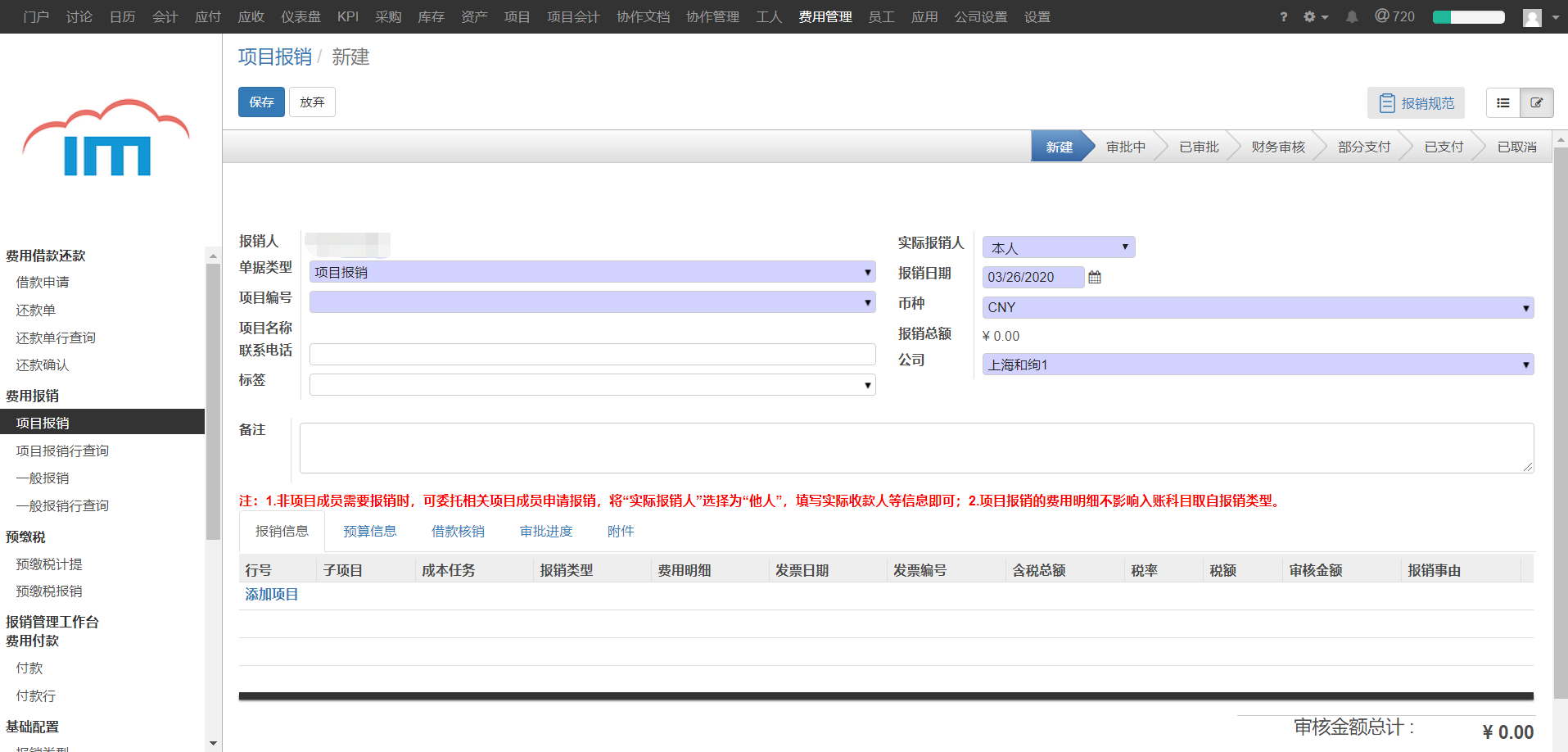Open 借款申请 in sidebar
Image resolution: width=1568 pixels, height=752 pixels.
pos(43,283)
